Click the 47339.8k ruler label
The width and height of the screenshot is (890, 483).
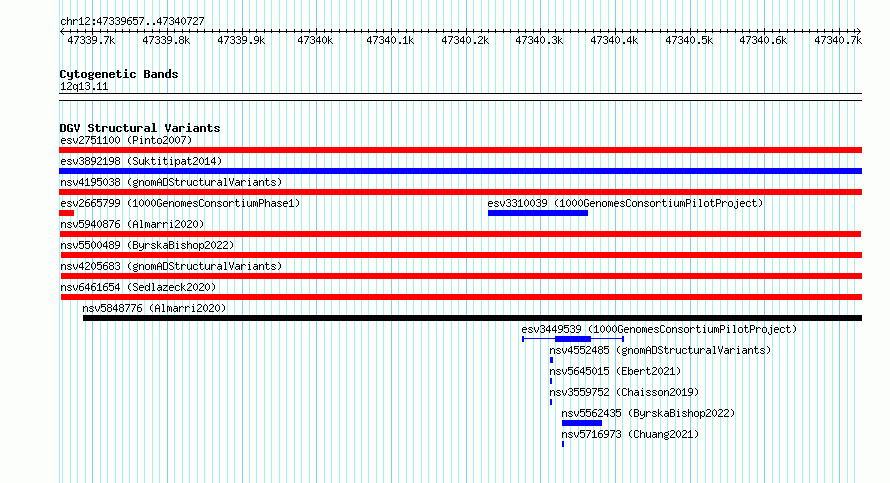pos(166,40)
